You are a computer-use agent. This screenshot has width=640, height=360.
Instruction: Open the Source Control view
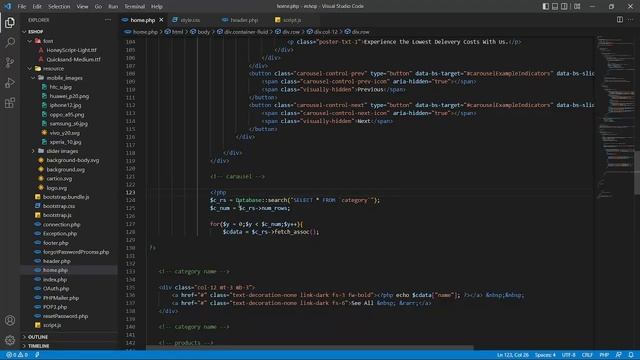coord(10,62)
